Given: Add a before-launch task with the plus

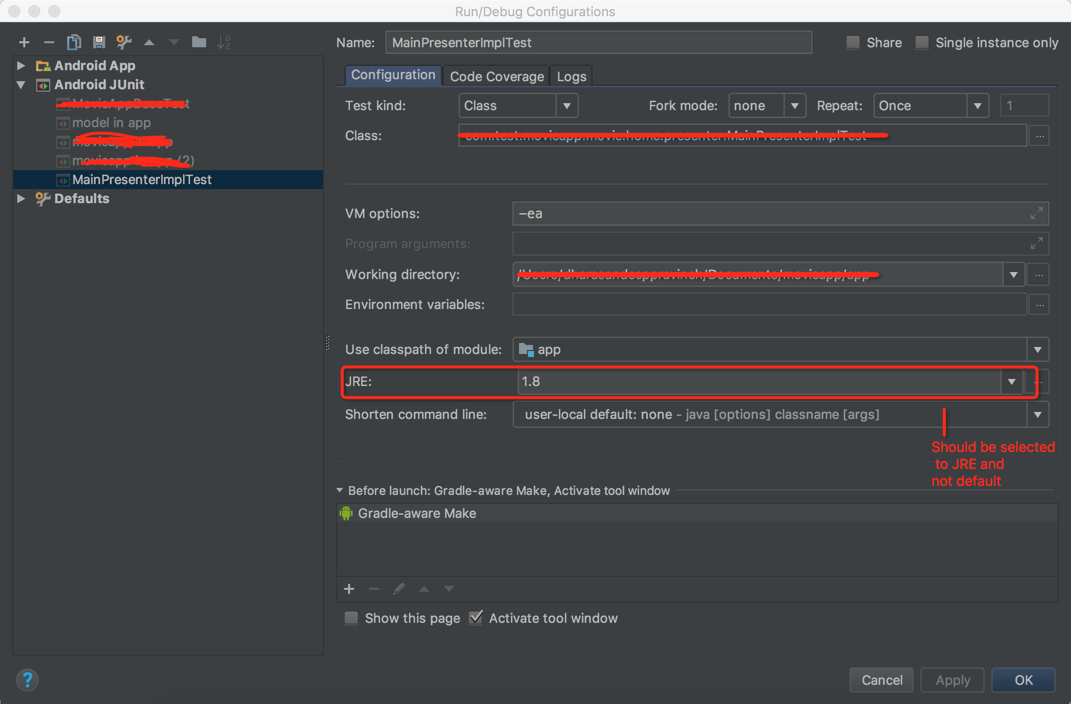Looking at the screenshot, I should (x=349, y=589).
